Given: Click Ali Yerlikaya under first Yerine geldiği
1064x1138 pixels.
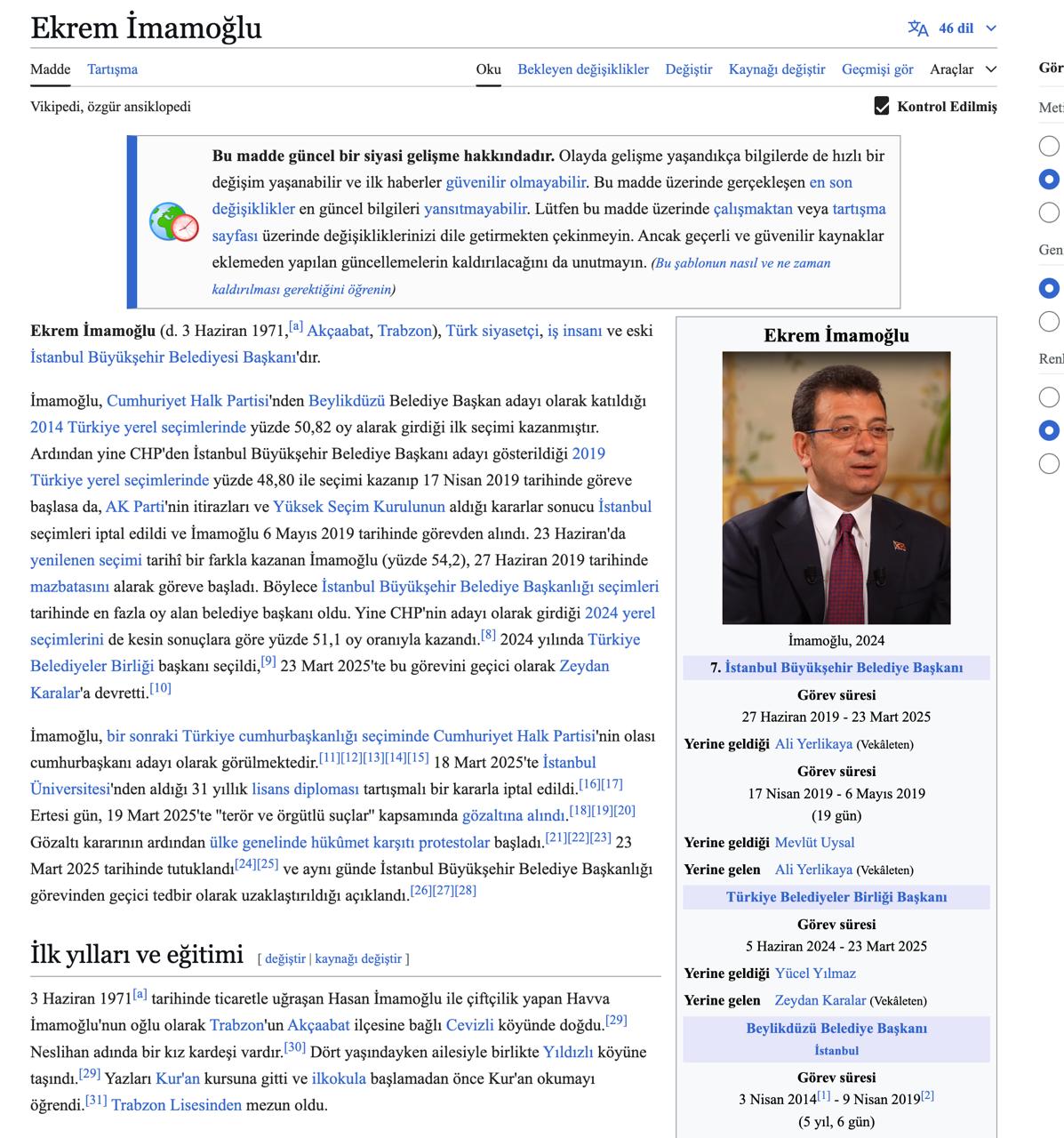Looking at the screenshot, I should pyautogui.click(x=812, y=744).
